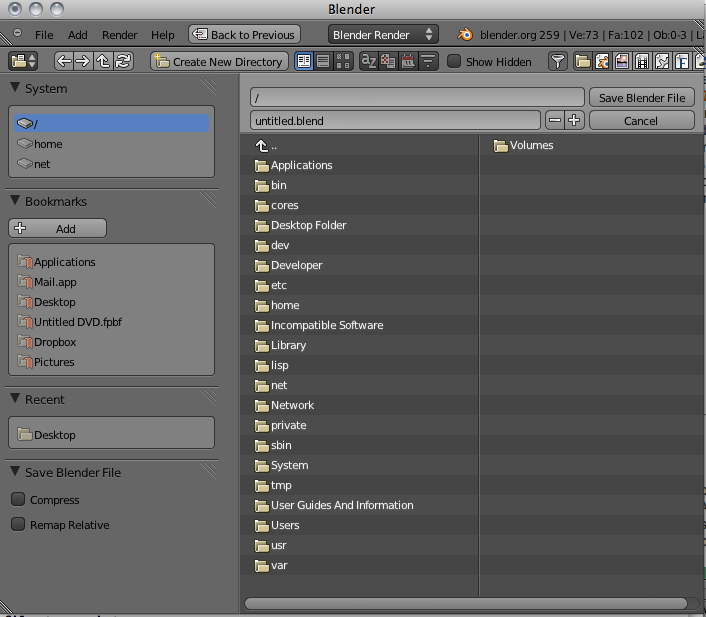This screenshot has height=617, width=706.
Task: Open the Applications bookmark
Action: (111, 262)
